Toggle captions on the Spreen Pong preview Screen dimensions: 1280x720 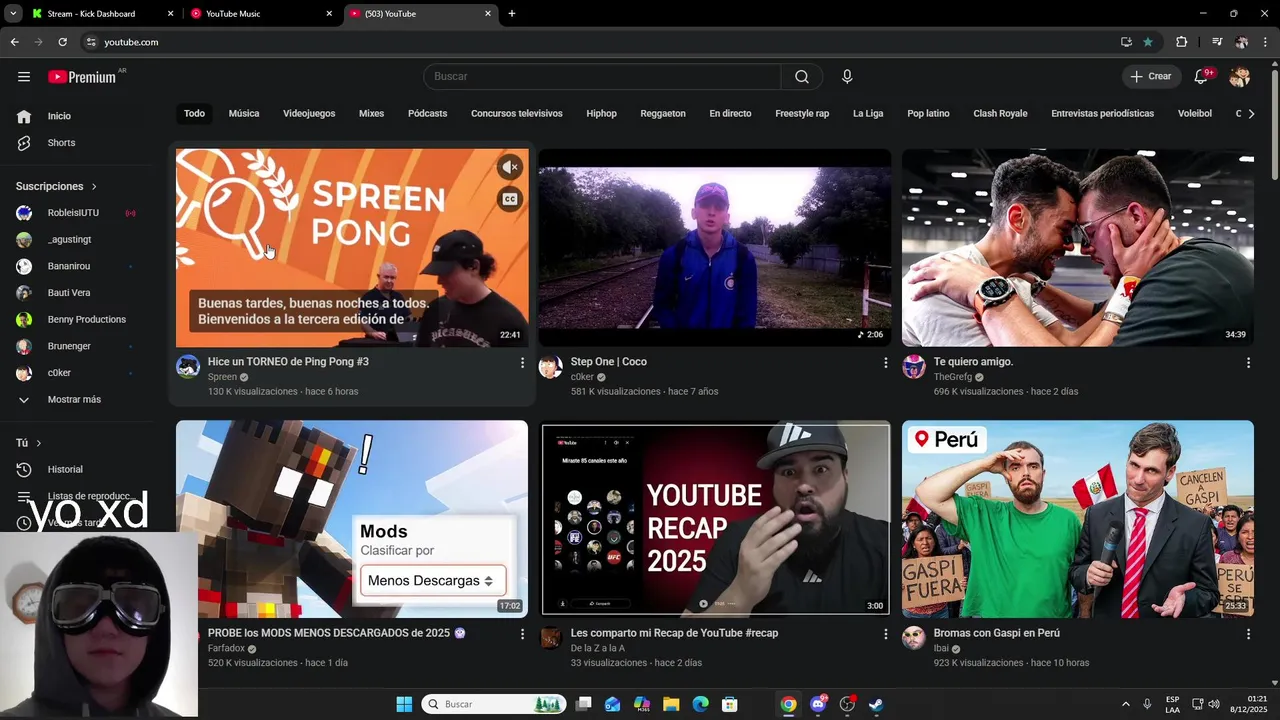[x=510, y=199]
